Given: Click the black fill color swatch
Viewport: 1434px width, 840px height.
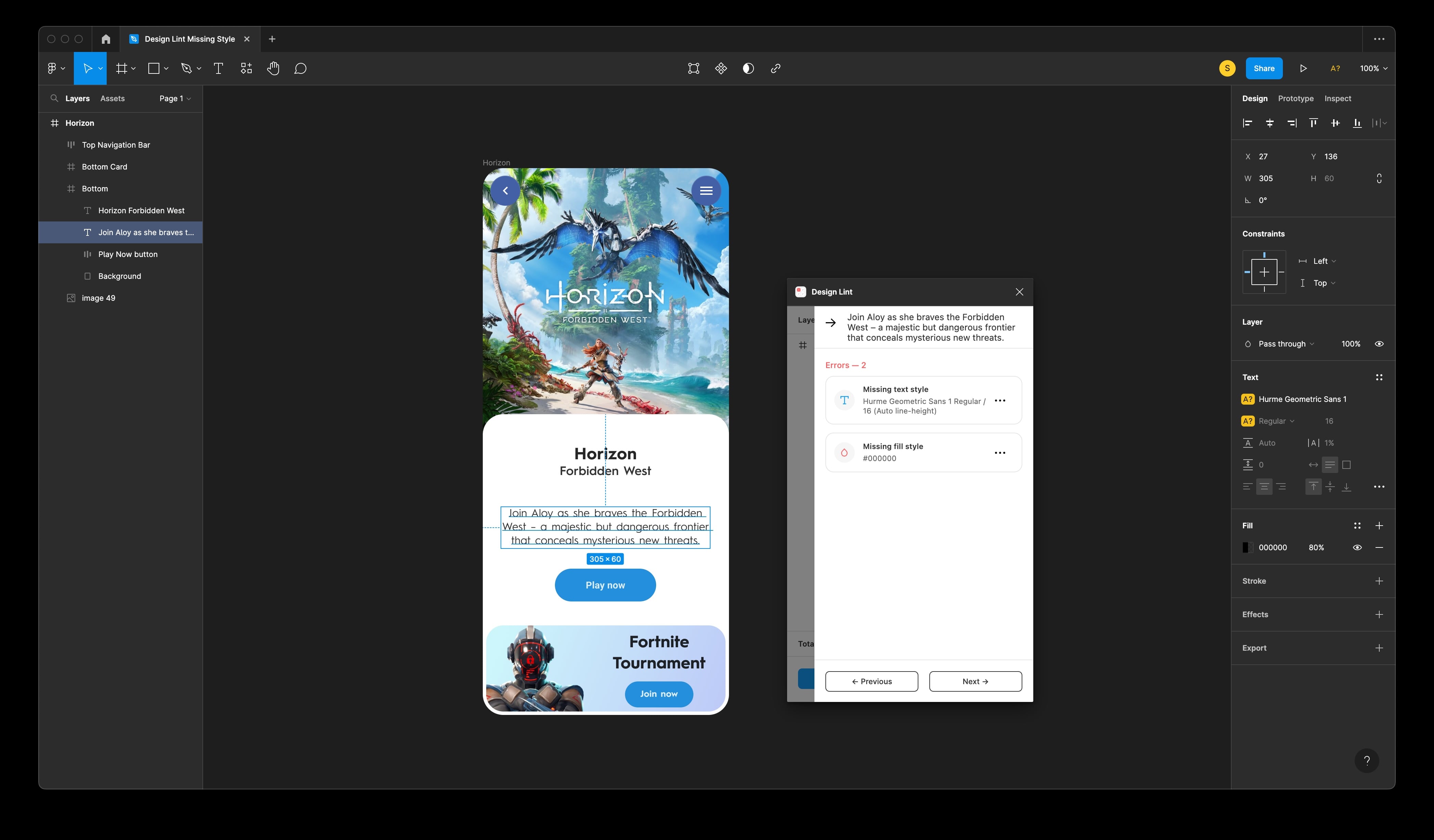Looking at the screenshot, I should point(1247,547).
